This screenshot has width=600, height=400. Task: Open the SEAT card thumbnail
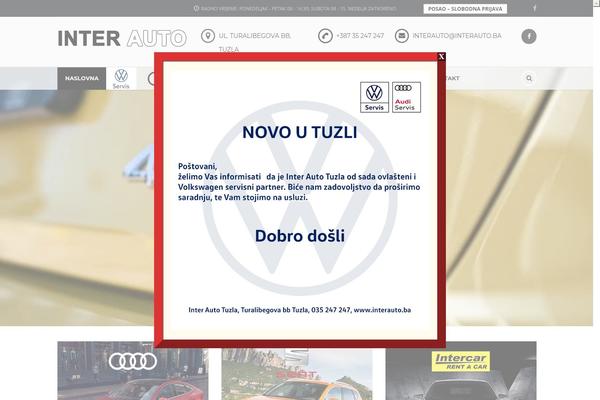click(x=297, y=373)
